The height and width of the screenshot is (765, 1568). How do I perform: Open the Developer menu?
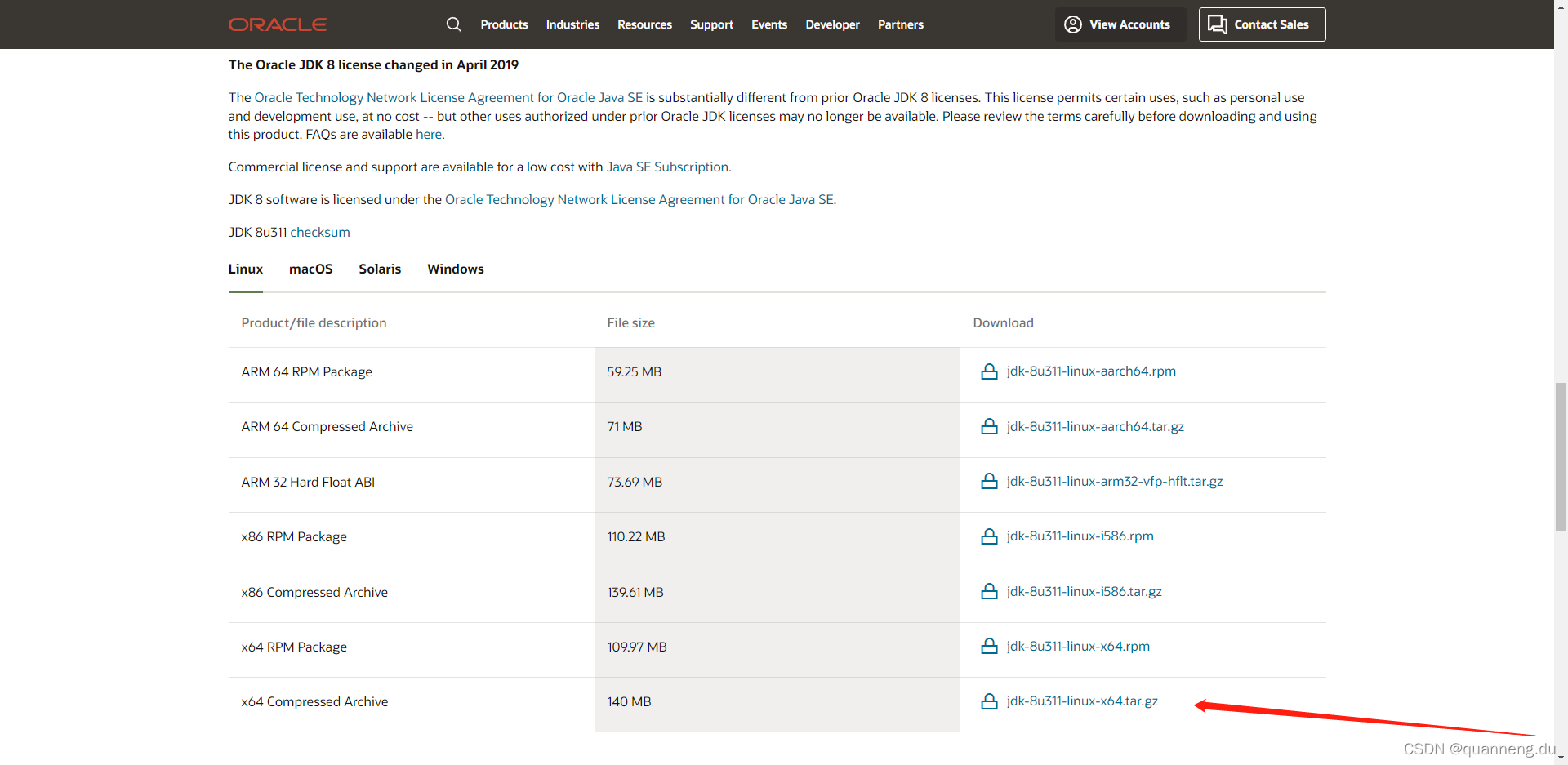(832, 24)
